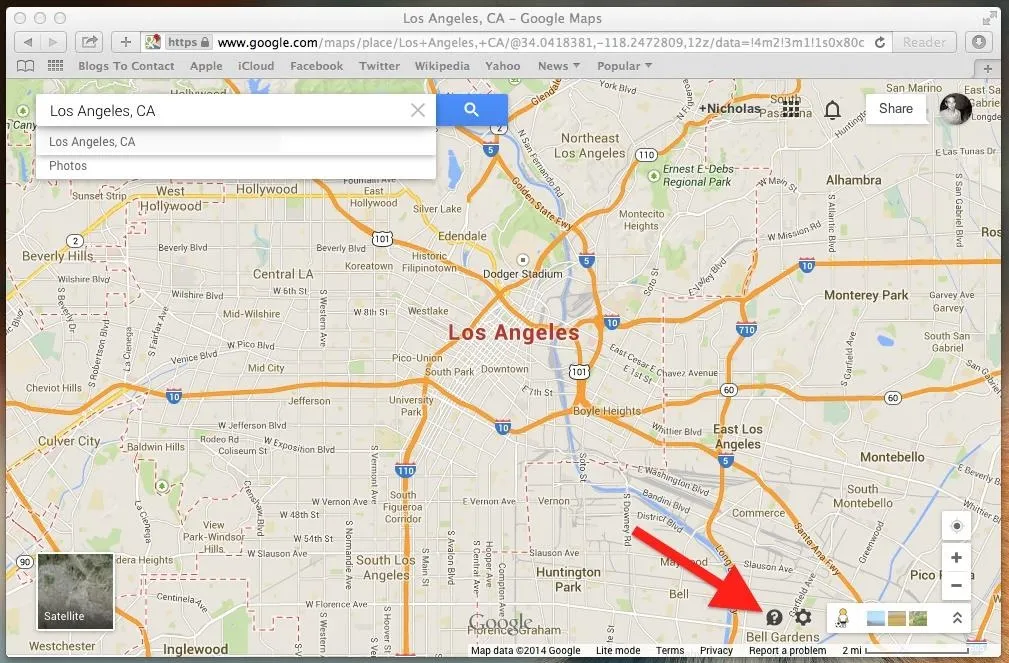This screenshot has height=663, width=1009.
Task: Open the News bookmarks dropdown
Action: tap(559, 66)
